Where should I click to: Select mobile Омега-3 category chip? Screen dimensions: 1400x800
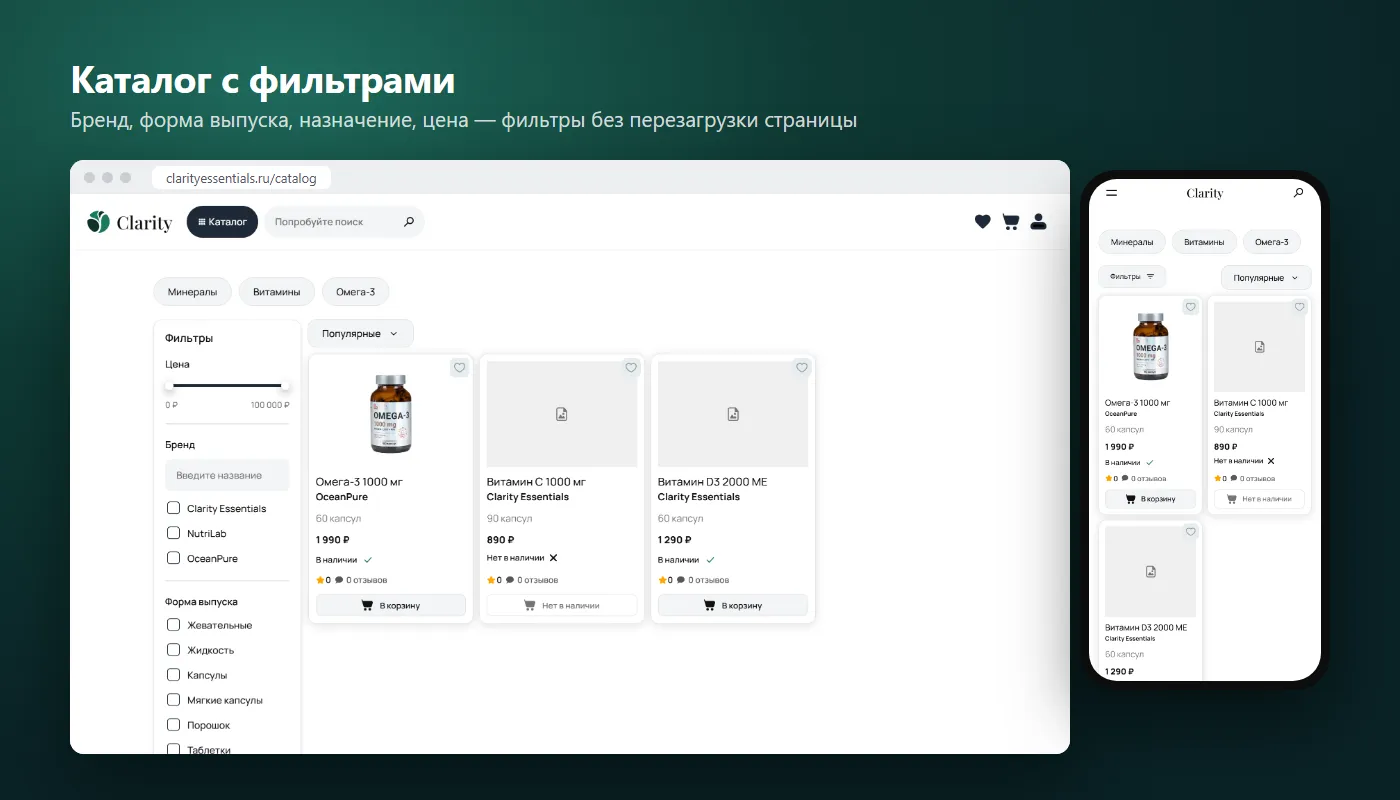(1271, 242)
